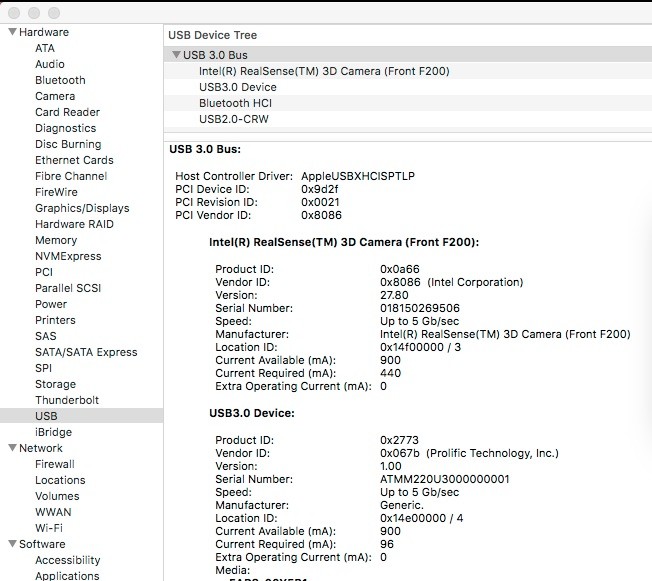Image resolution: width=652 pixels, height=581 pixels.
Task: Open FireWire category
Action: pyautogui.click(x=56, y=192)
